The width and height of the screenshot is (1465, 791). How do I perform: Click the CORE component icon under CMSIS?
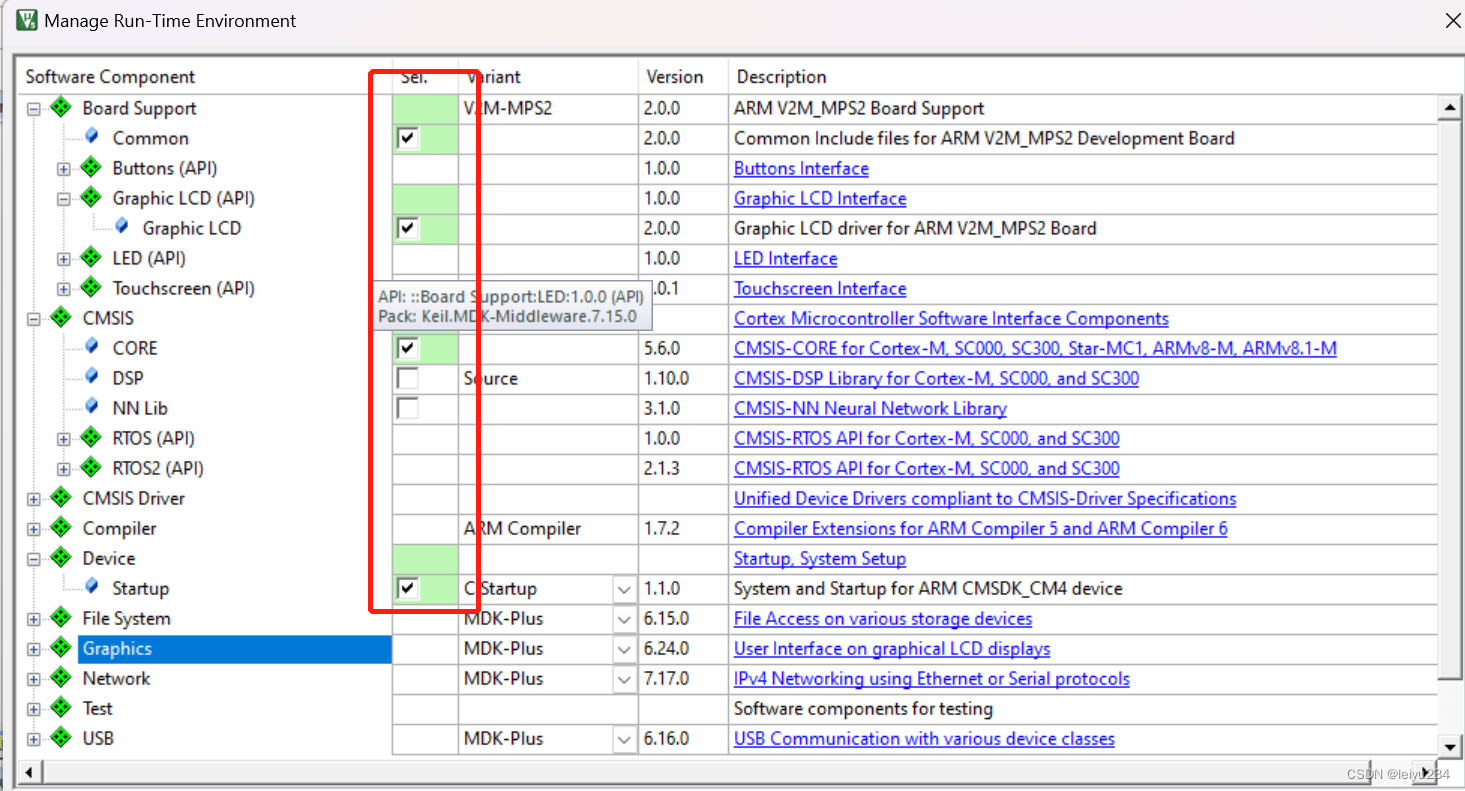pyautogui.click(x=91, y=347)
